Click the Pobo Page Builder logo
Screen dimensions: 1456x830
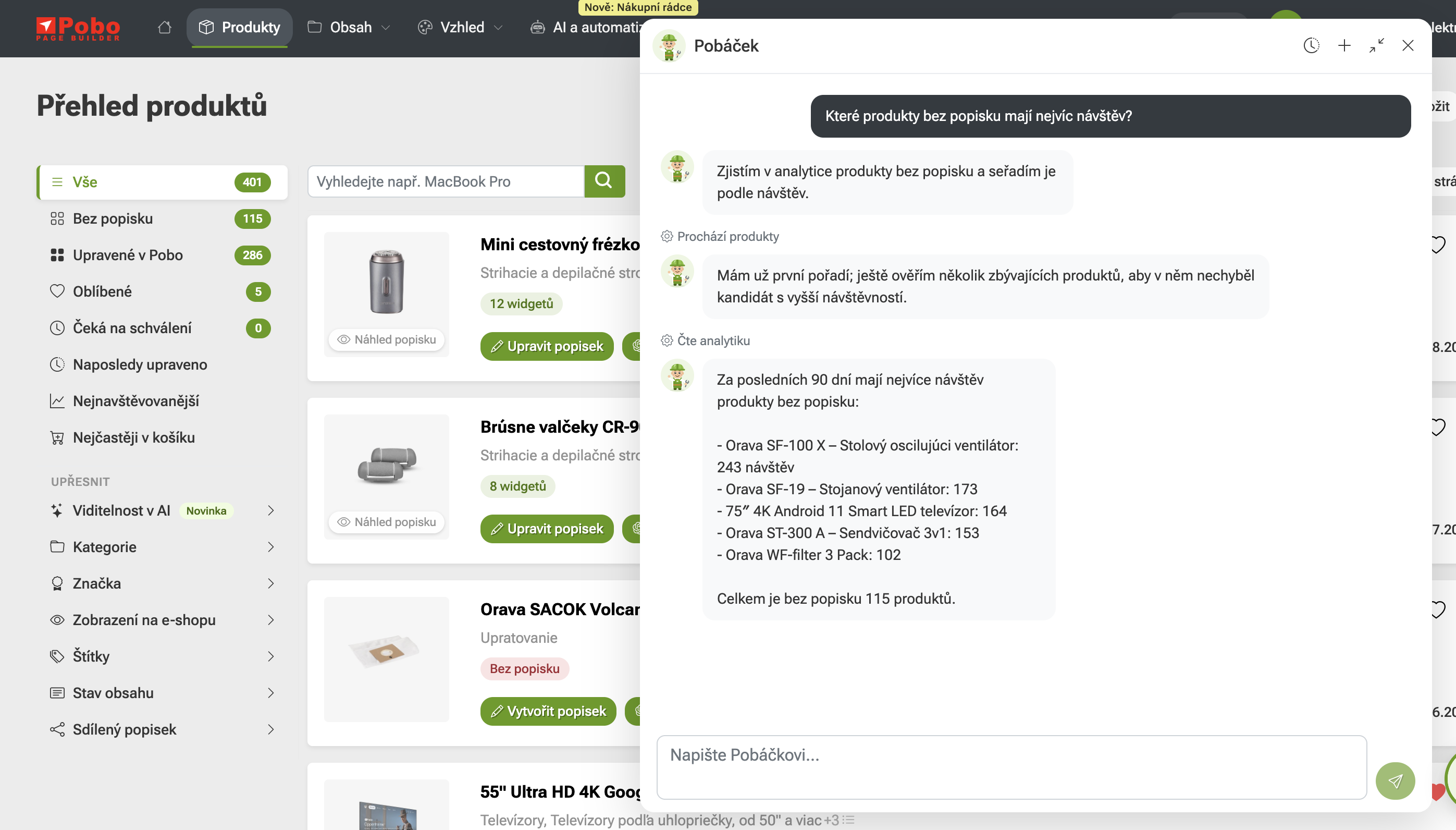pyautogui.click(x=78, y=29)
